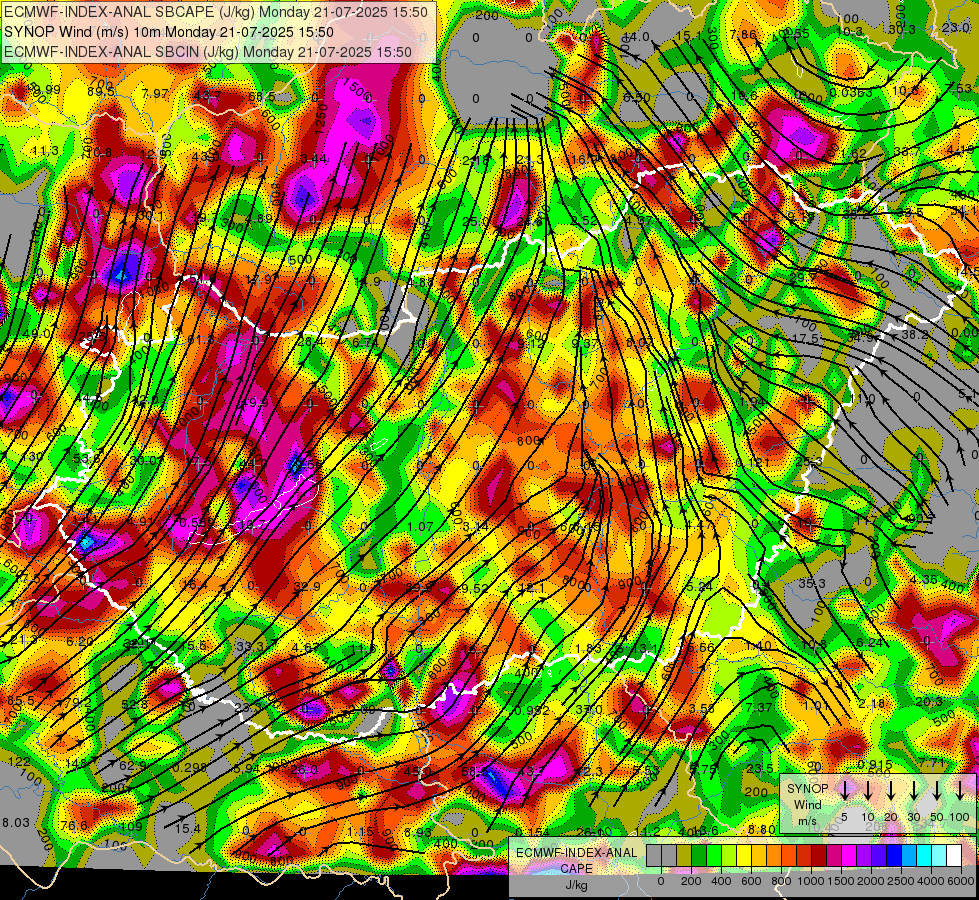
Task: Pick the yellow swatch in CAPE scale
Action: [744, 856]
